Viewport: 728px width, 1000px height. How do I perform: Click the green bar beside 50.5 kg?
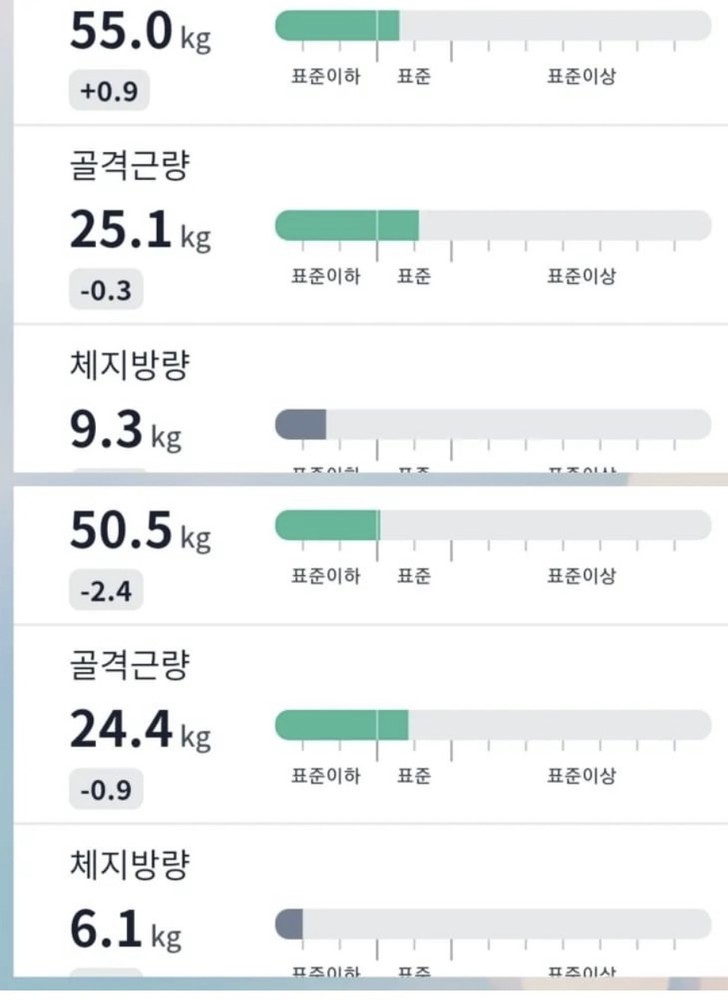(327, 525)
